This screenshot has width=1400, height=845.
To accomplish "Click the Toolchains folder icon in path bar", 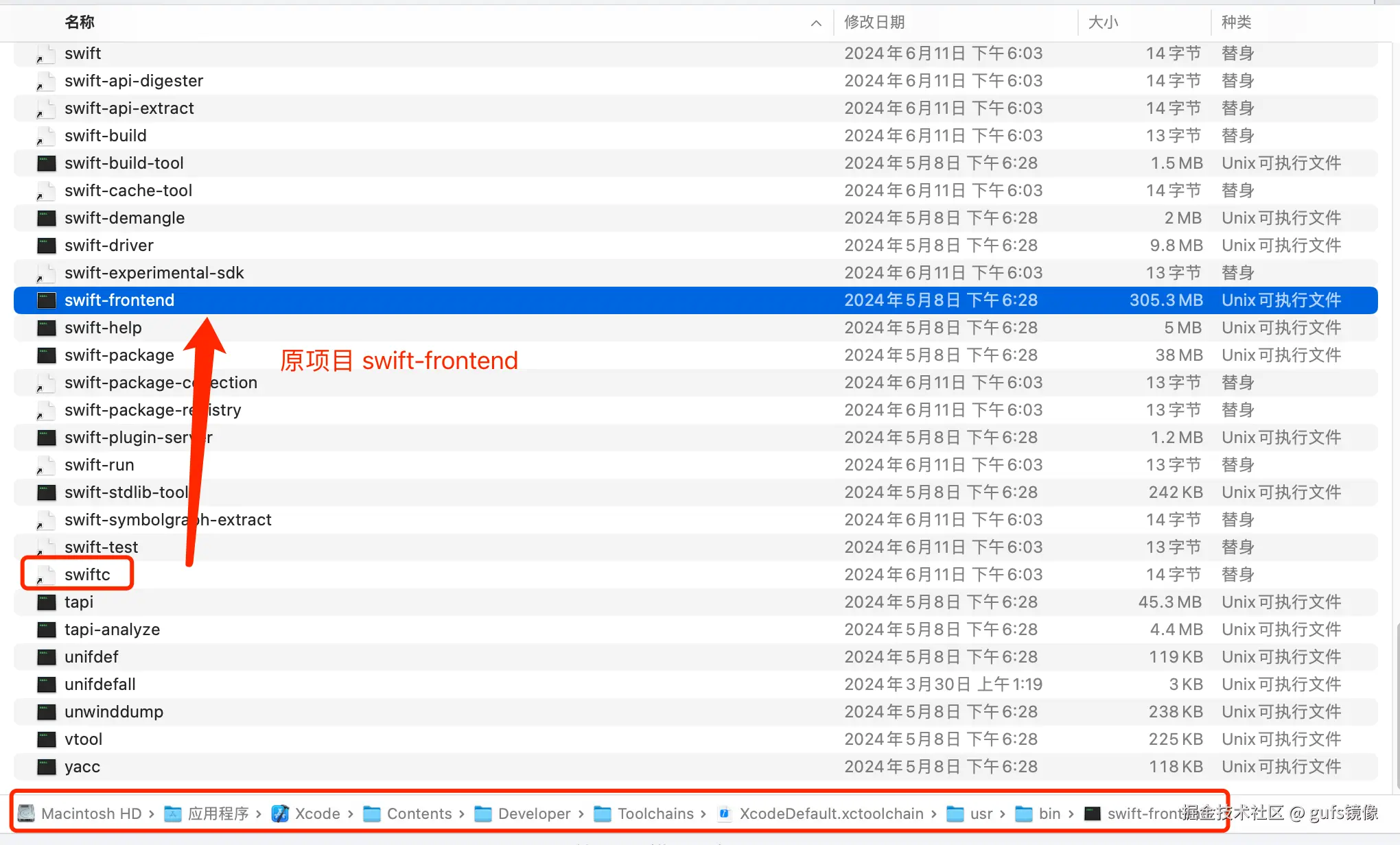I will click(x=603, y=813).
